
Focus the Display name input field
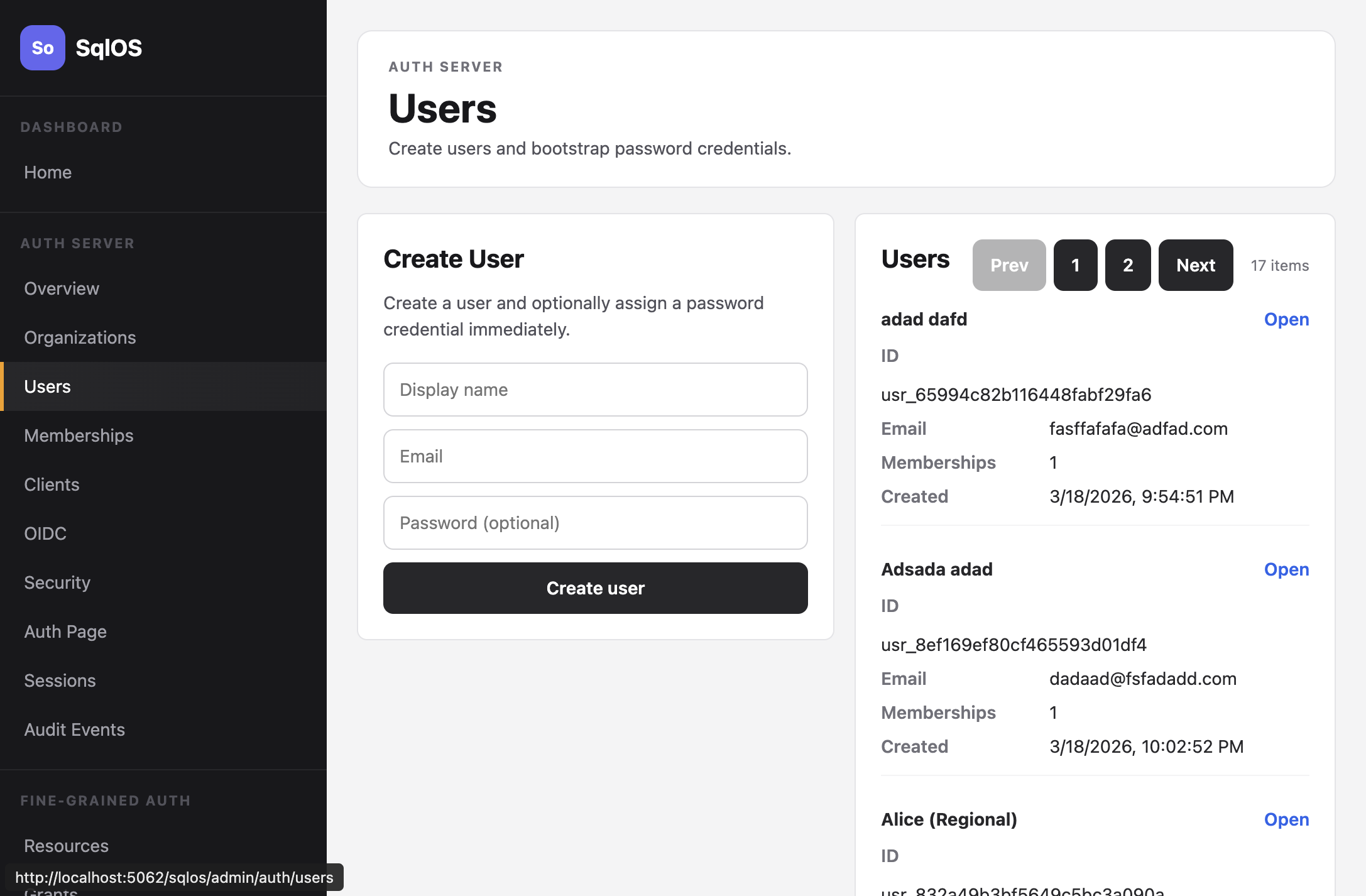pos(595,390)
